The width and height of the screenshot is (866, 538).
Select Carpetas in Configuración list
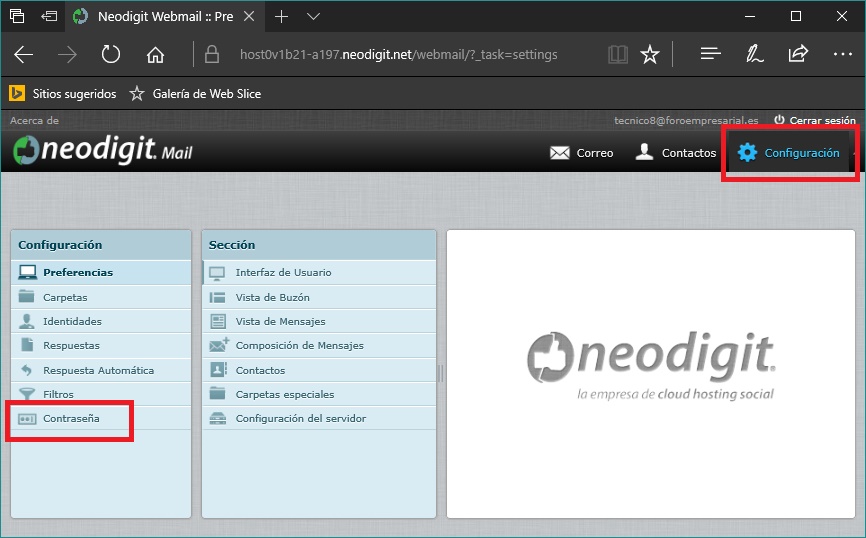pos(101,297)
